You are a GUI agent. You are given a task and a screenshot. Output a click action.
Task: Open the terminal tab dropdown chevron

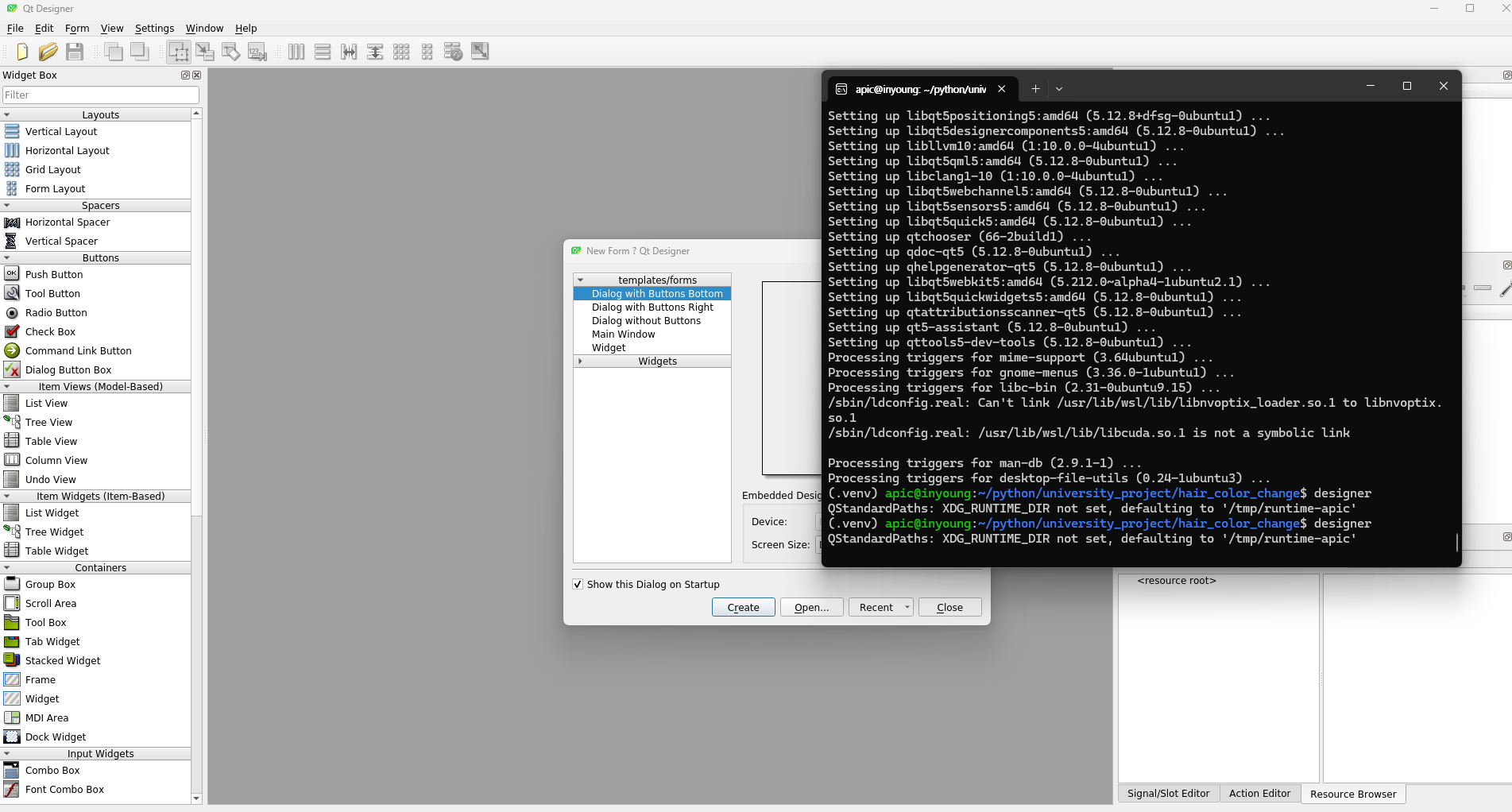(1059, 89)
